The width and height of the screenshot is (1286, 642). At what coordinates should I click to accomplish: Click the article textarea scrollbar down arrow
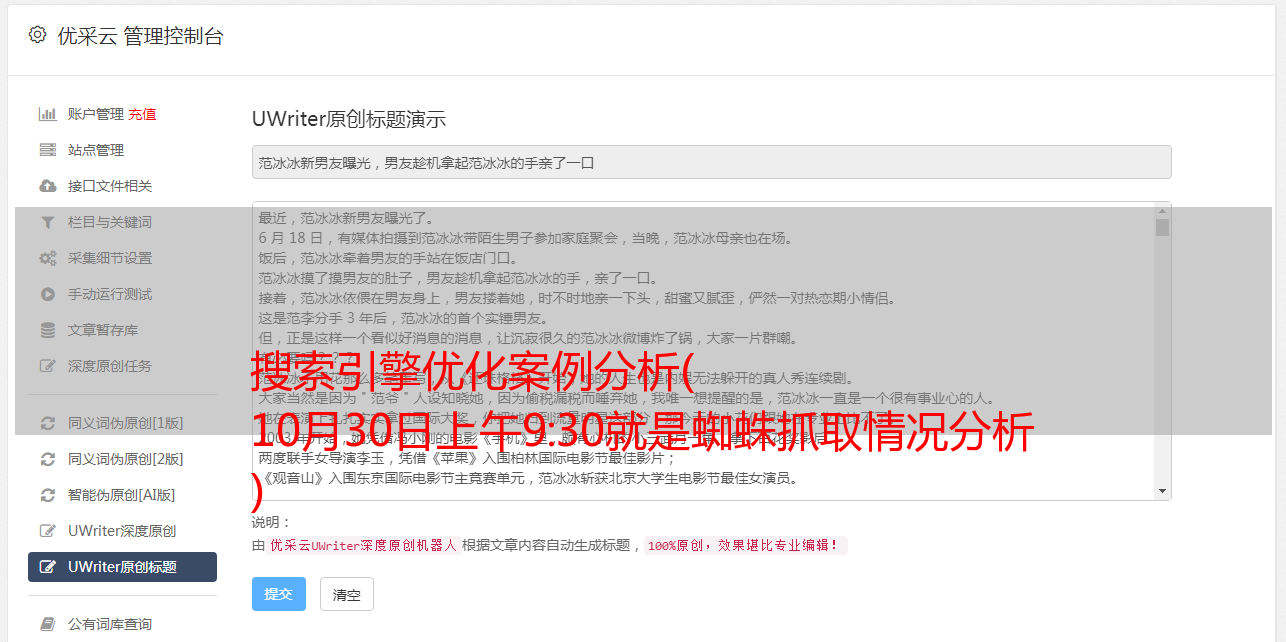(x=1162, y=490)
